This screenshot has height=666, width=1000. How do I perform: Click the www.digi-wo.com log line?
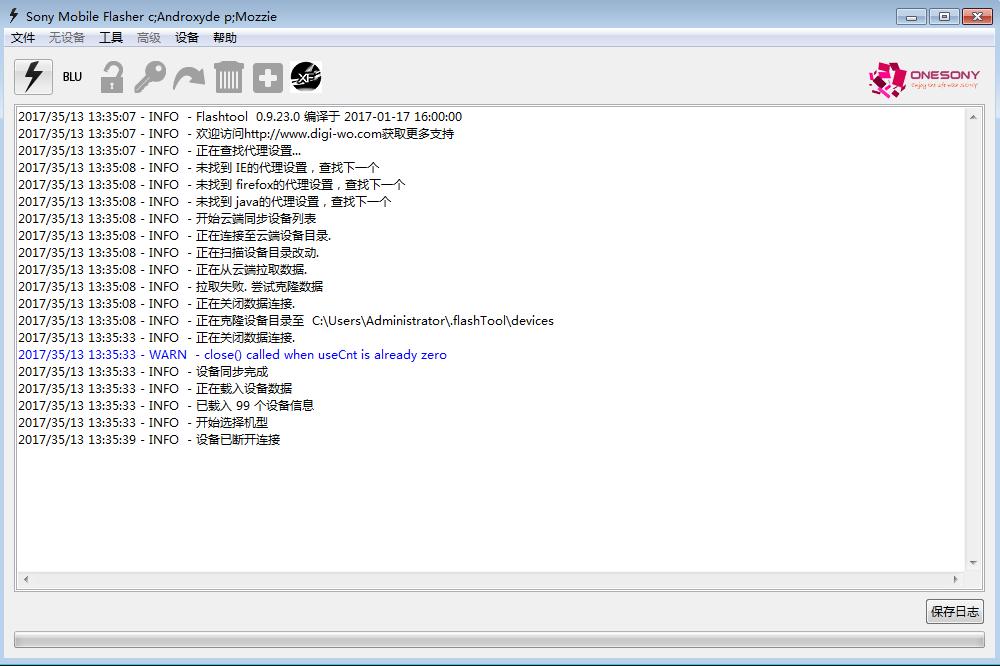[x=236, y=134]
